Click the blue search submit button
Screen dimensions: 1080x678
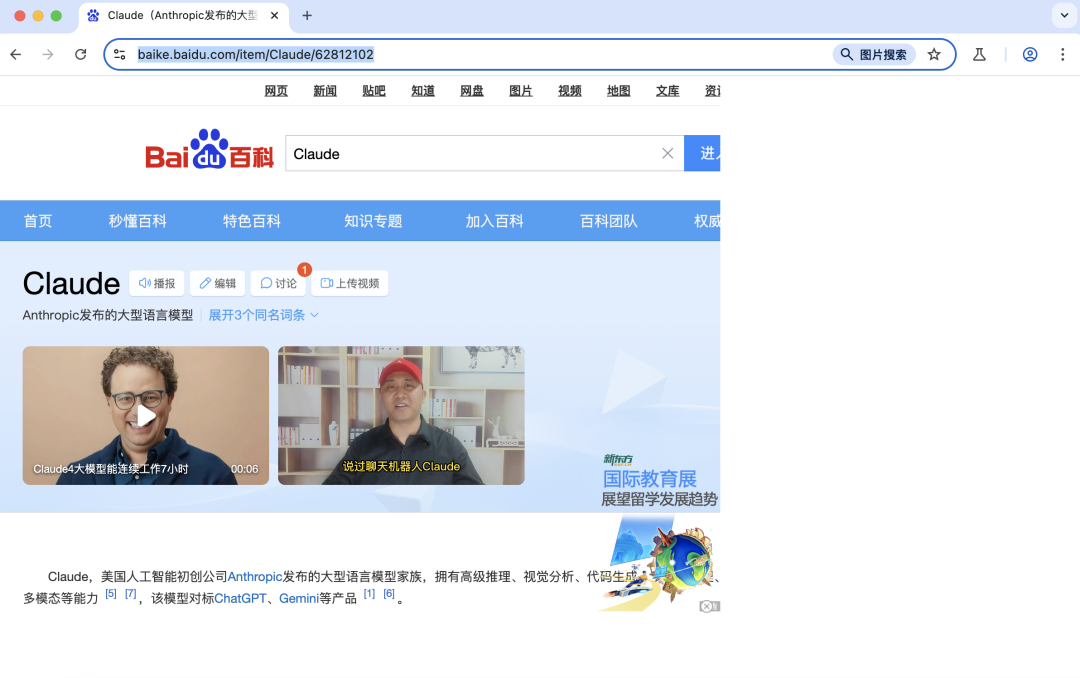point(703,153)
